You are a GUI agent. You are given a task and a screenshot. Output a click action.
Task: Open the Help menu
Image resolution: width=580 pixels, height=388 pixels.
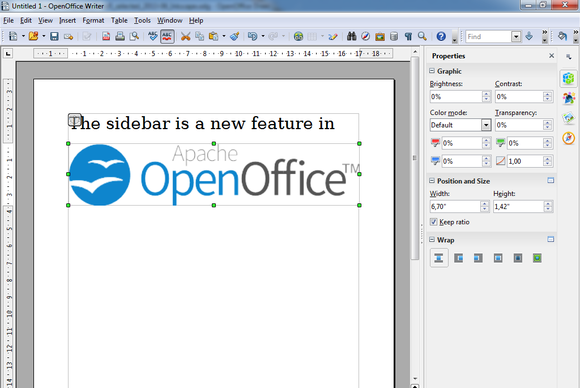click(196, 20)
